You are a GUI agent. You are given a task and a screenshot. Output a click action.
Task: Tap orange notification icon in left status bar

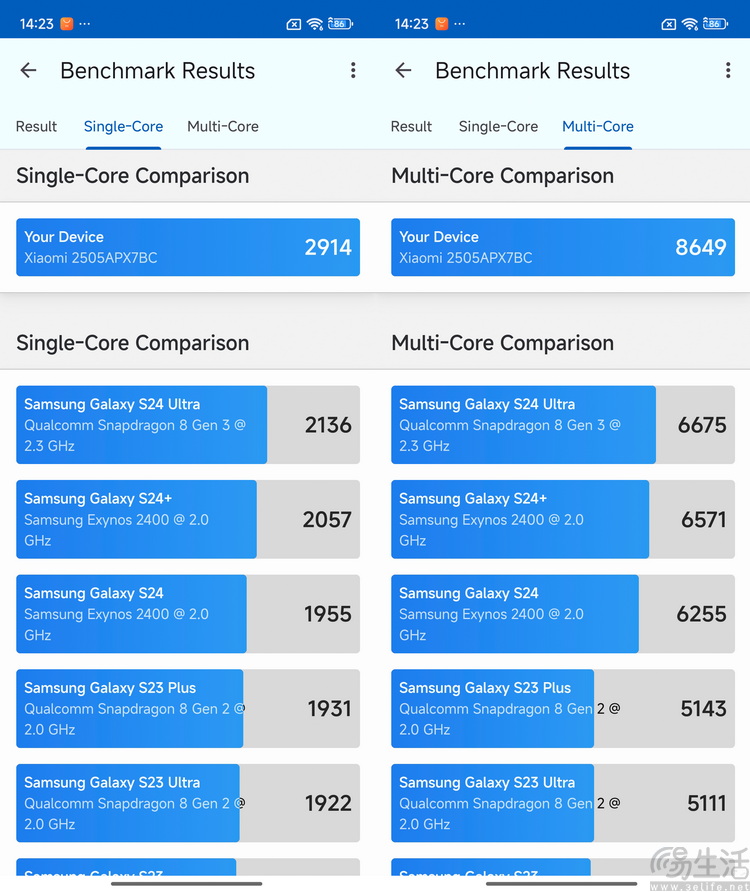(x=67, y=24)
